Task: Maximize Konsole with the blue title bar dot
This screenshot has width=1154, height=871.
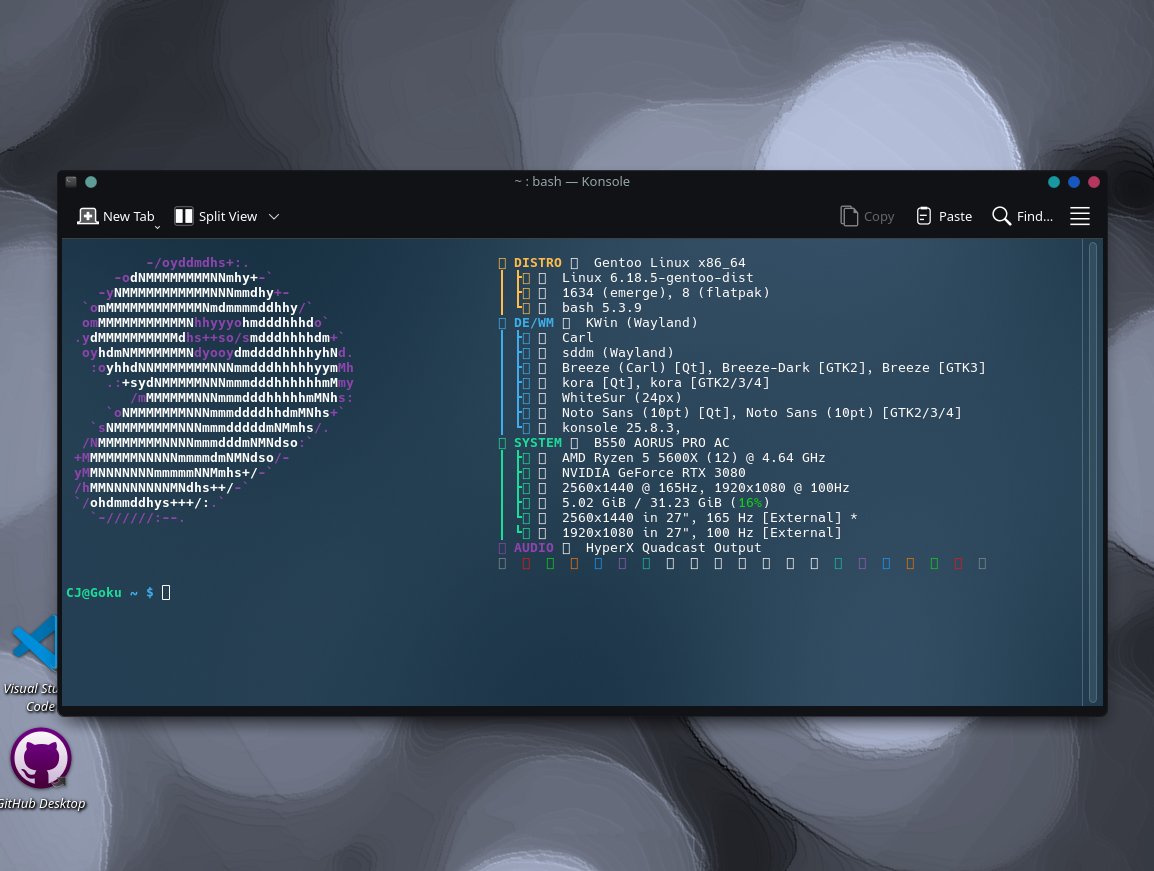Action: coord(1074,182)
